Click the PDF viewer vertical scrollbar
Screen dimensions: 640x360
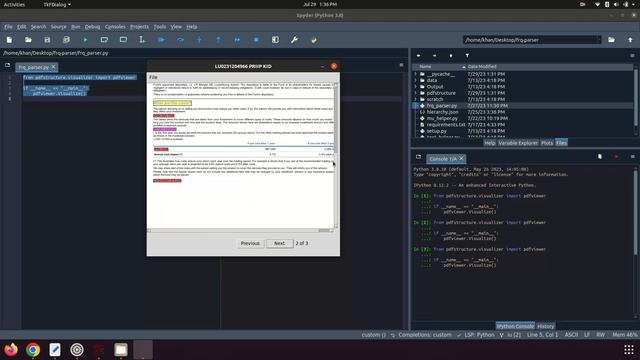point(336,155)
